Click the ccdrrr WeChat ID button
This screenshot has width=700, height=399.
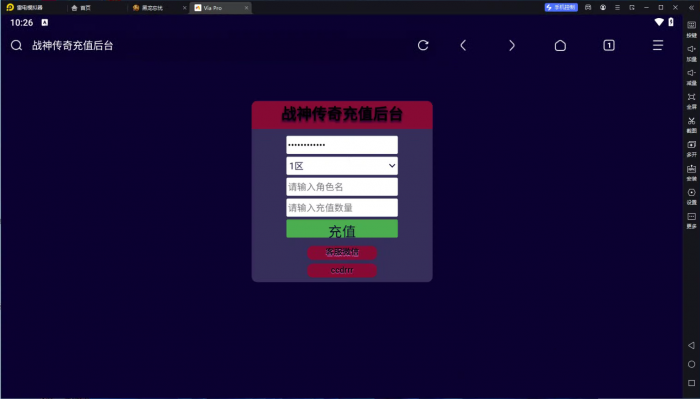coord(342,270)
